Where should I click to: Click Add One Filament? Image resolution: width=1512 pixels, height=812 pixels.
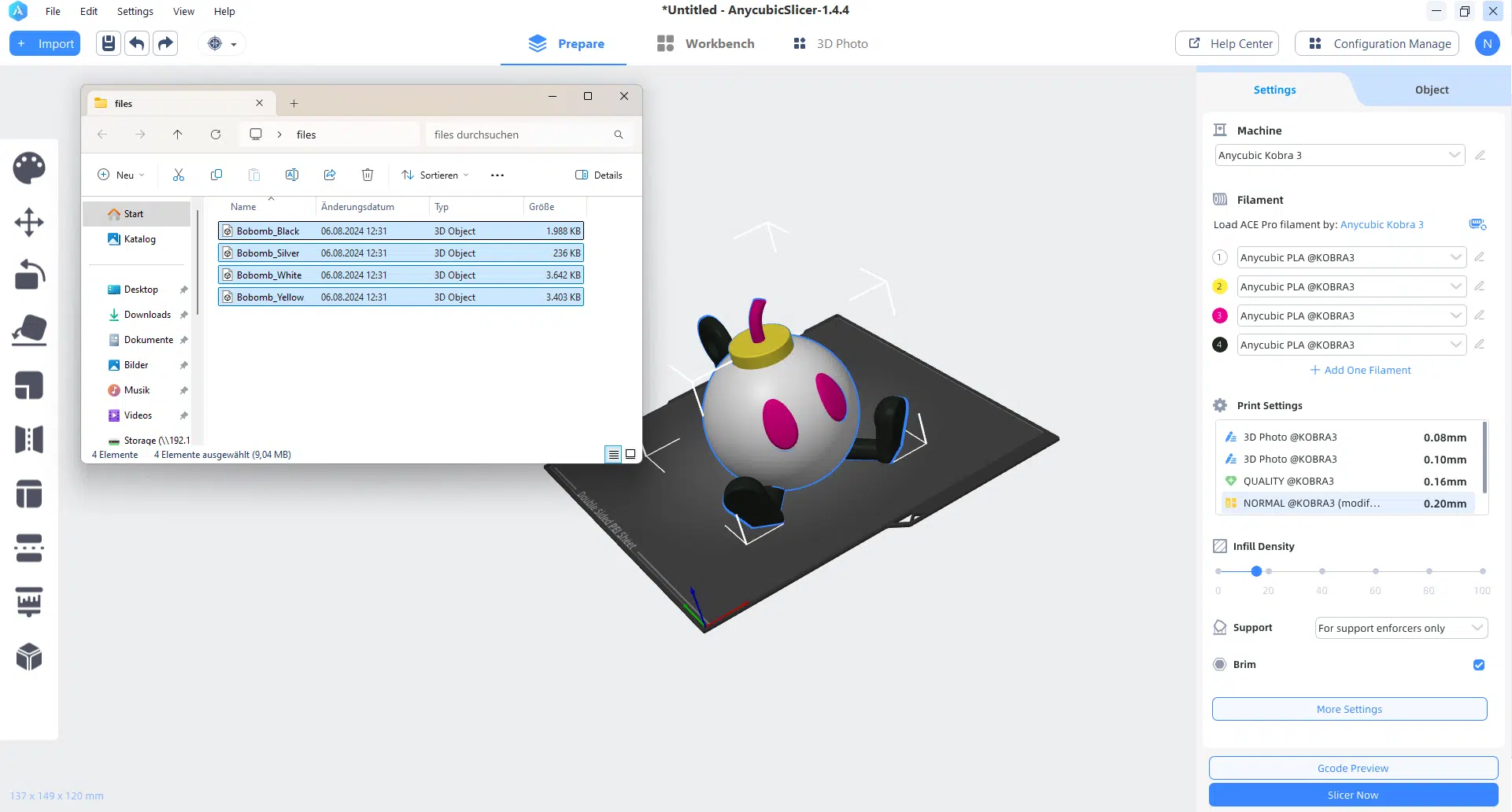[x=1360, y=370]
